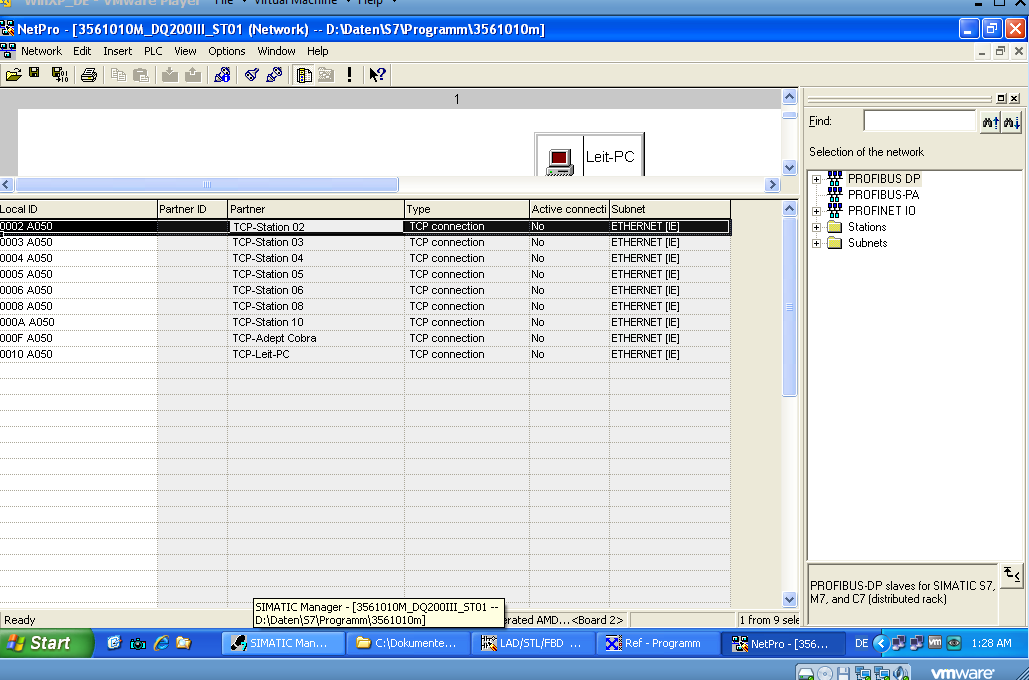Open the View menu

(185, 51)
